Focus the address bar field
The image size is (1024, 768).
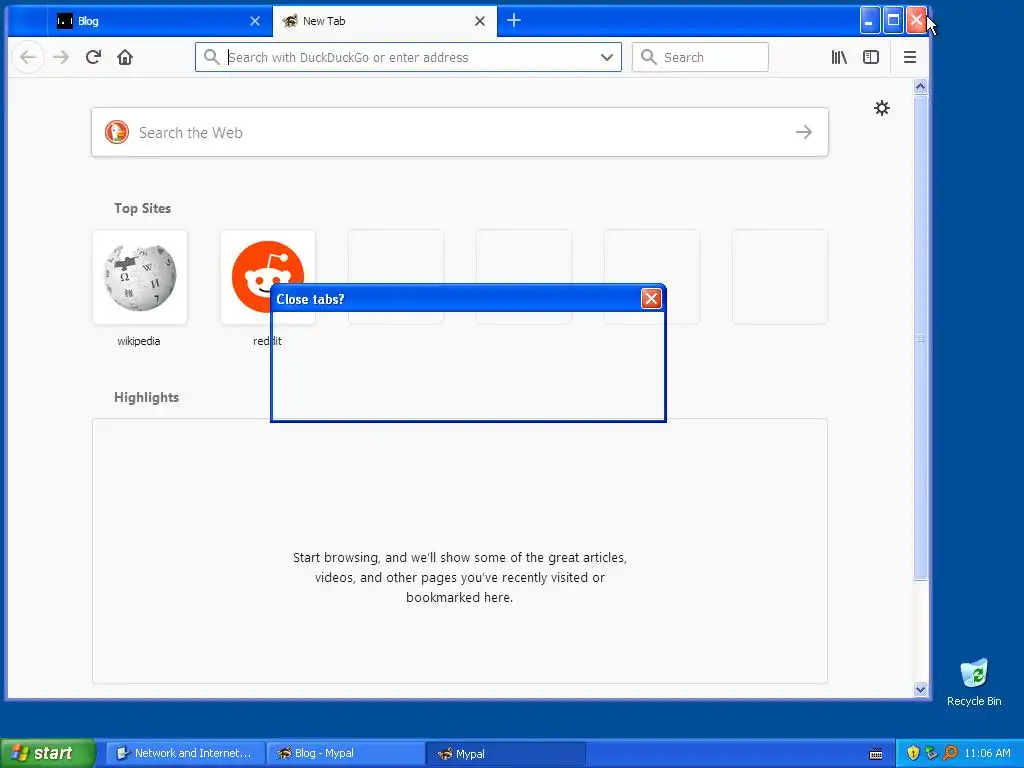[x=408, y=57]
